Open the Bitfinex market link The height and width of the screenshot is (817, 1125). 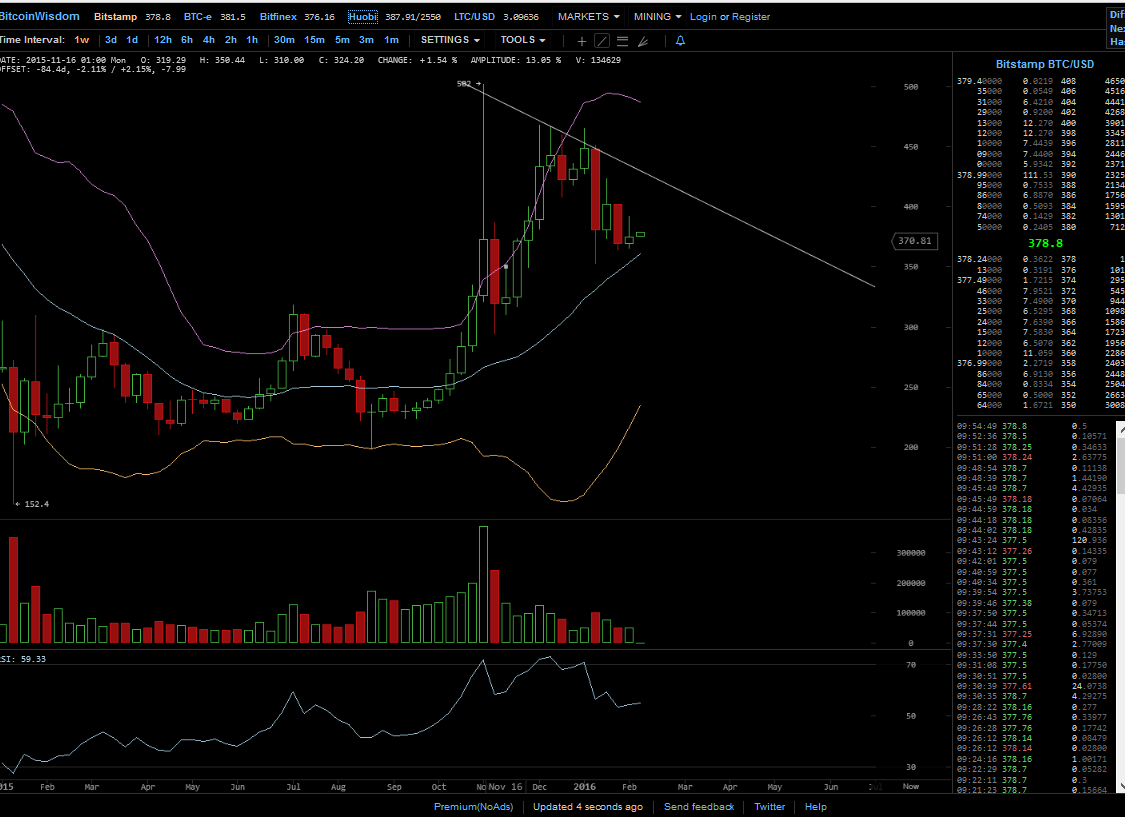[278, 16]
